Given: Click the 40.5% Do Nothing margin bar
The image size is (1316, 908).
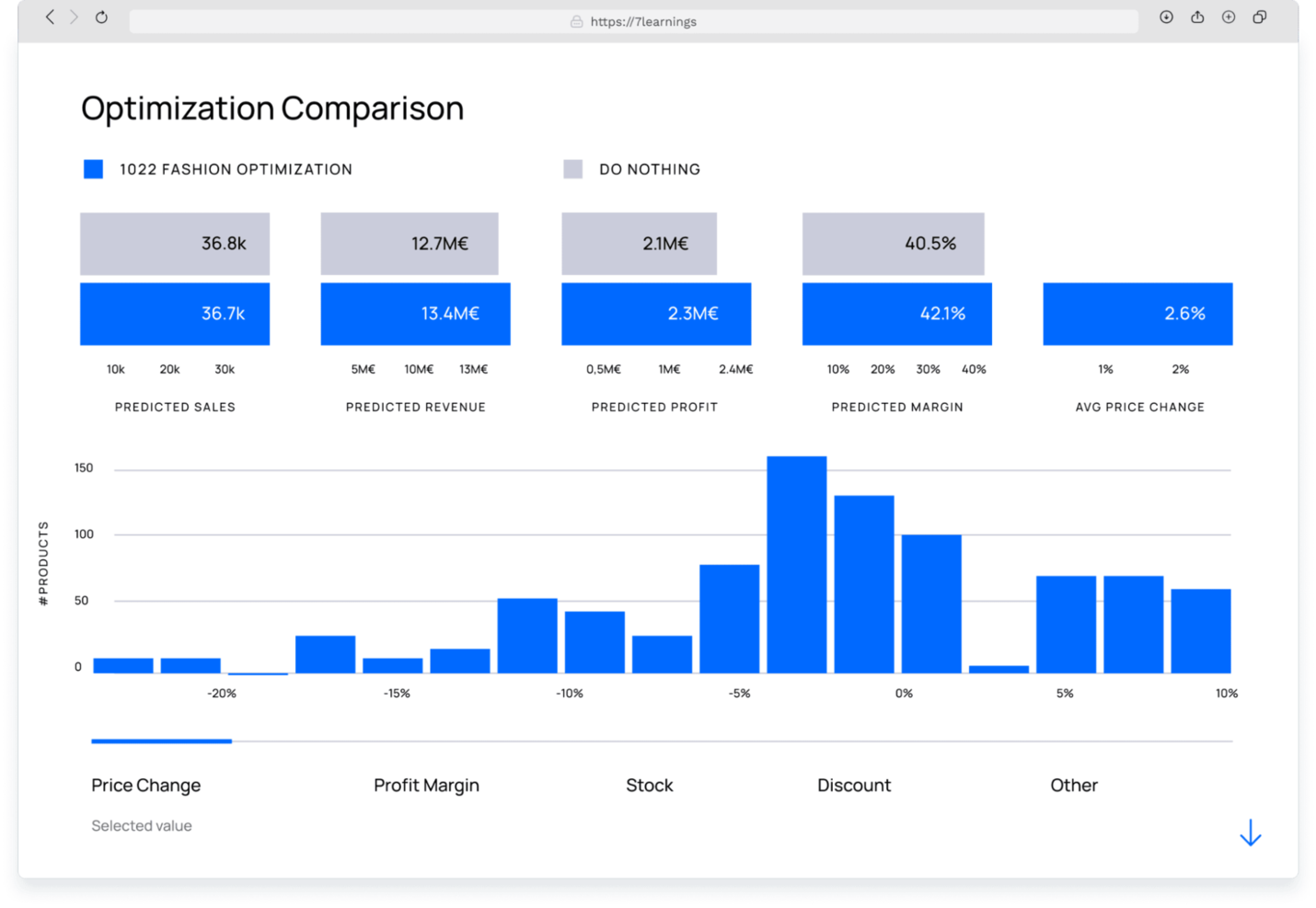Looking at the screenshot, I should (x=893, y=244).
